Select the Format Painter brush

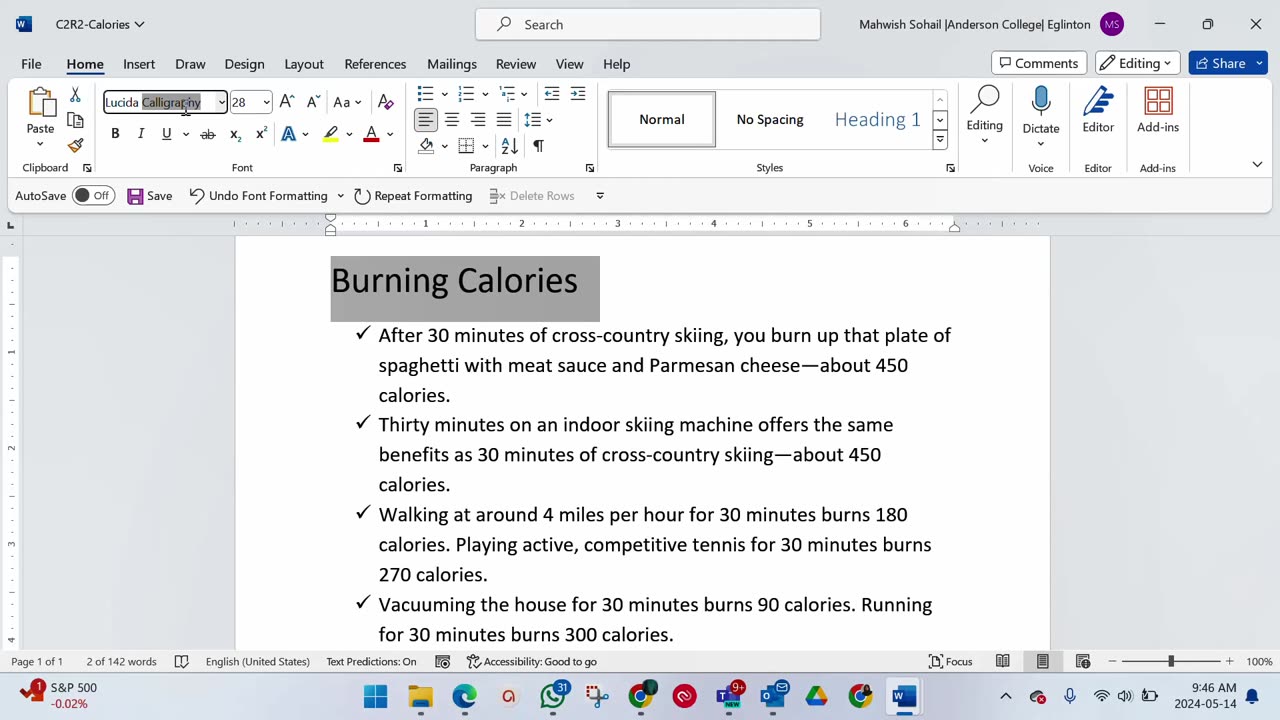pyautogui.click(x=75, y=145)
